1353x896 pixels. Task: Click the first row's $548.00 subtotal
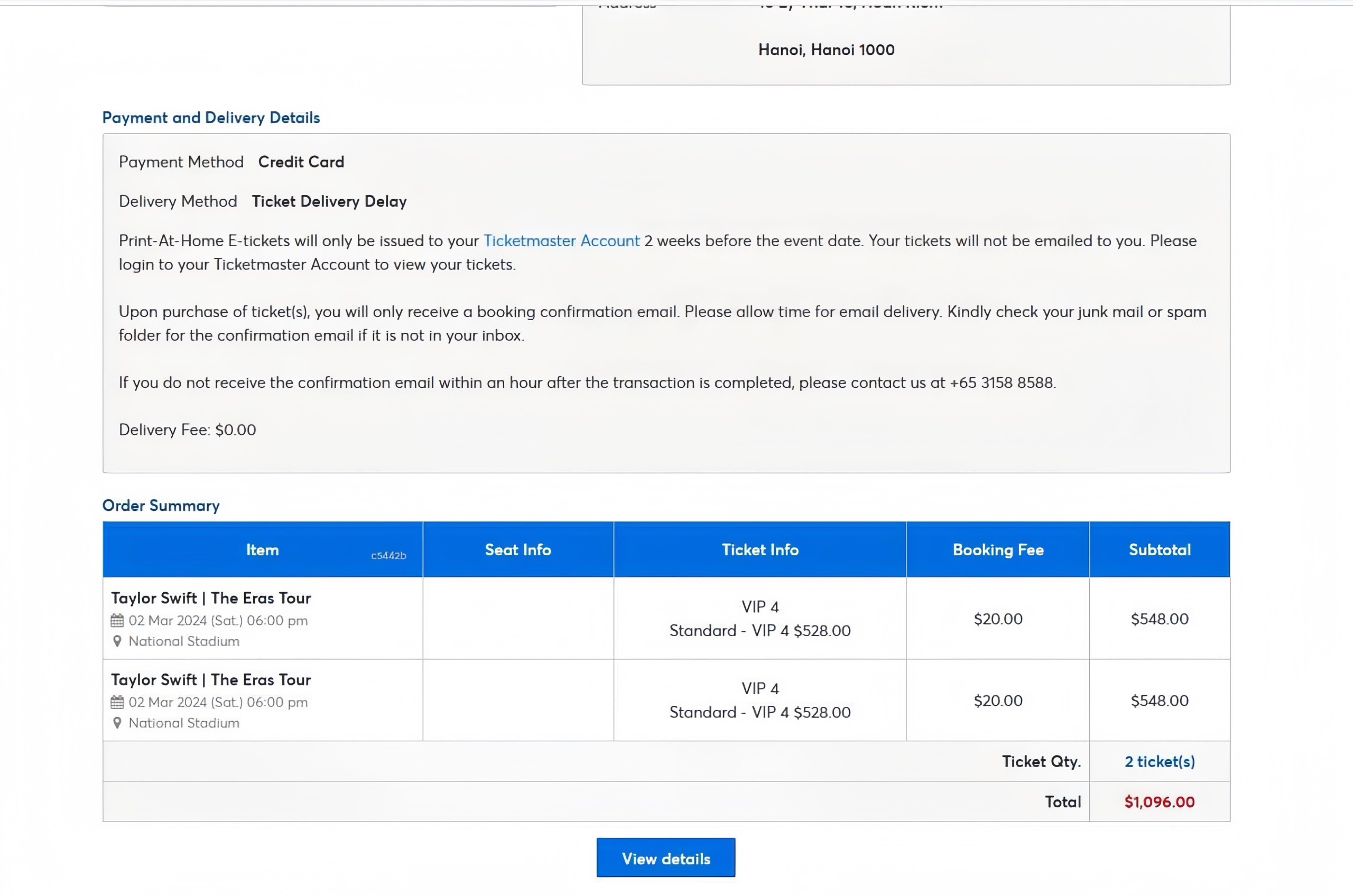pos(1160,619)
